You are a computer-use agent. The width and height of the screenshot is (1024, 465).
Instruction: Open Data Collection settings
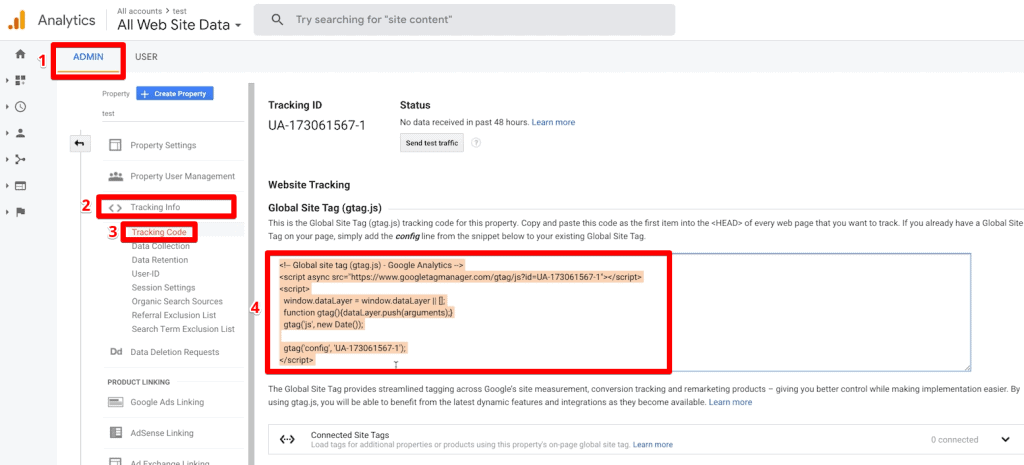(x=161, y=246)
